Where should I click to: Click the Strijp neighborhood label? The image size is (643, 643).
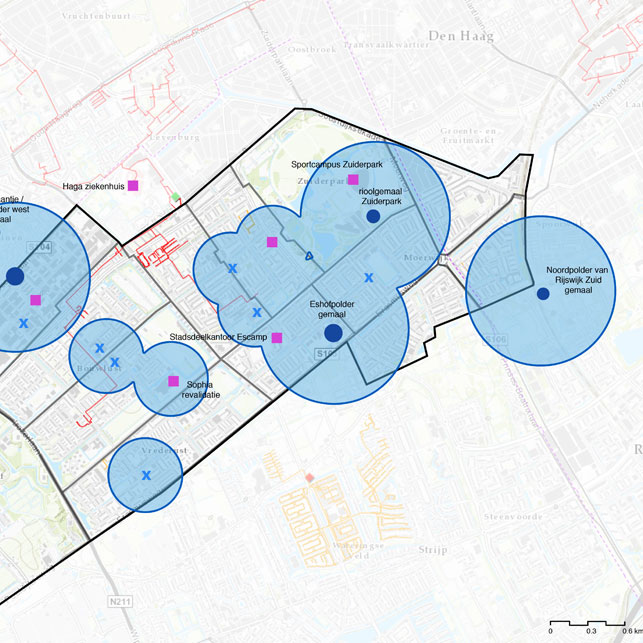[x=433, y=549]
